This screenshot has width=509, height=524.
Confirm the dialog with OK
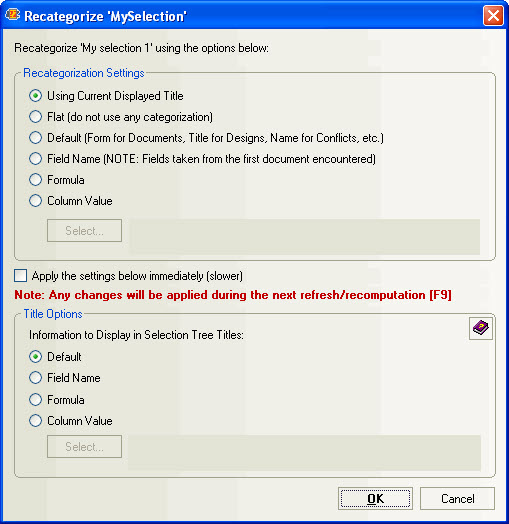click(375, 499)
